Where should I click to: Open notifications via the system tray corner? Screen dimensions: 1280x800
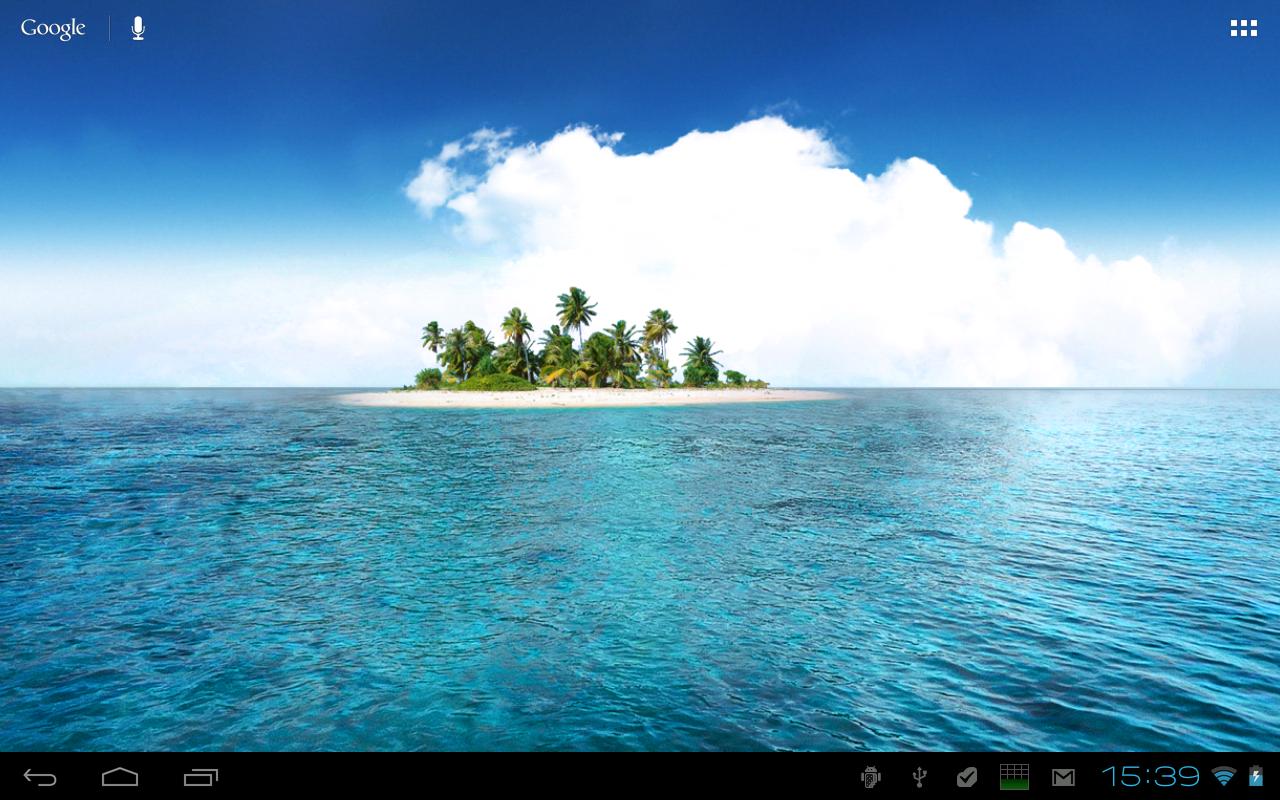tap(1240, 776)
